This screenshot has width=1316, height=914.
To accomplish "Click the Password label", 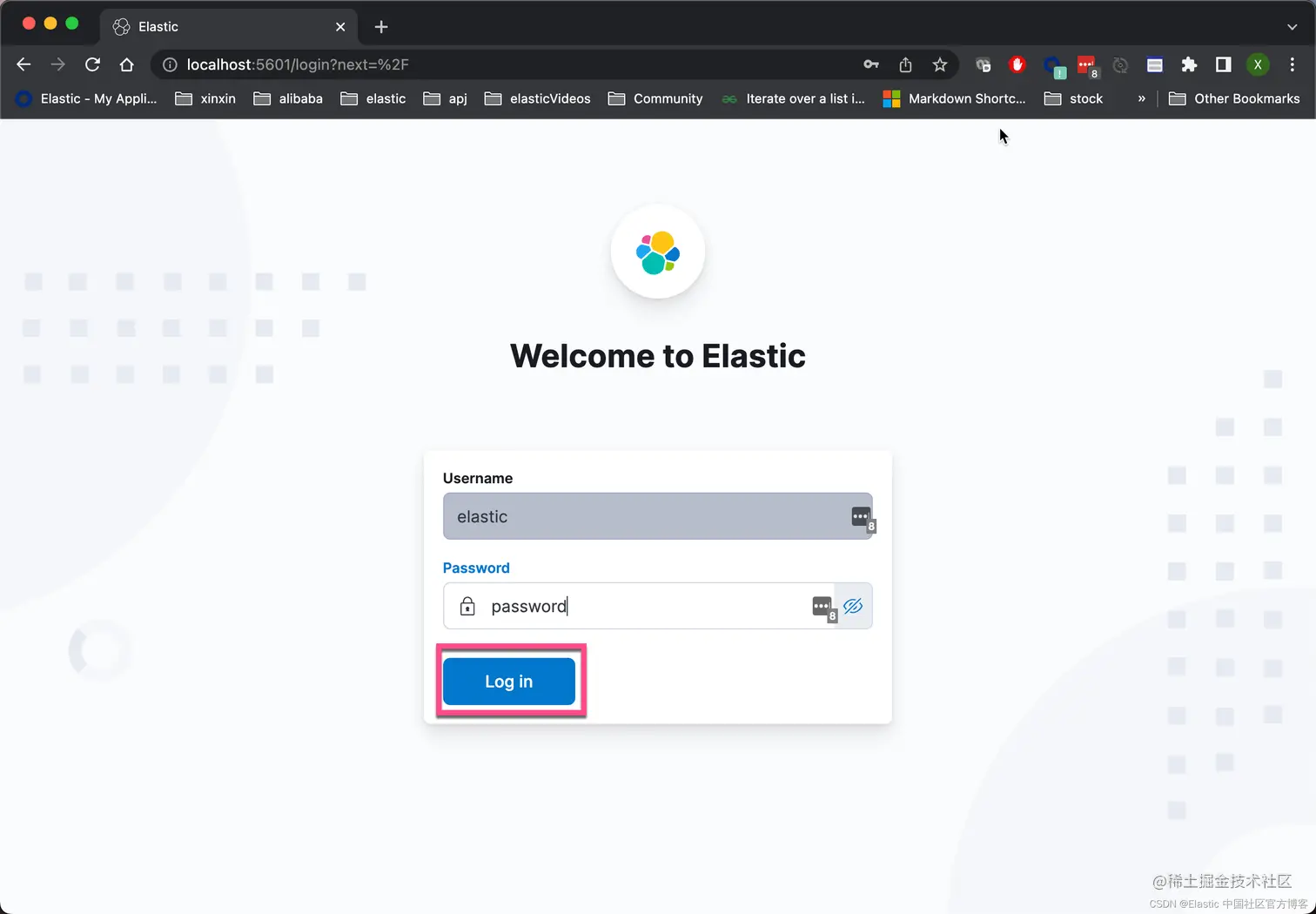I will pos(476,568).
